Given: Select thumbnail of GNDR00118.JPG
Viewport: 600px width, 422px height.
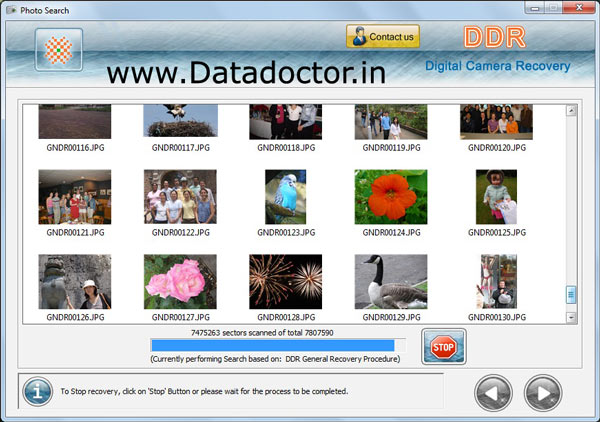Looking at the screenshot, I should click(x=285, y=122).
